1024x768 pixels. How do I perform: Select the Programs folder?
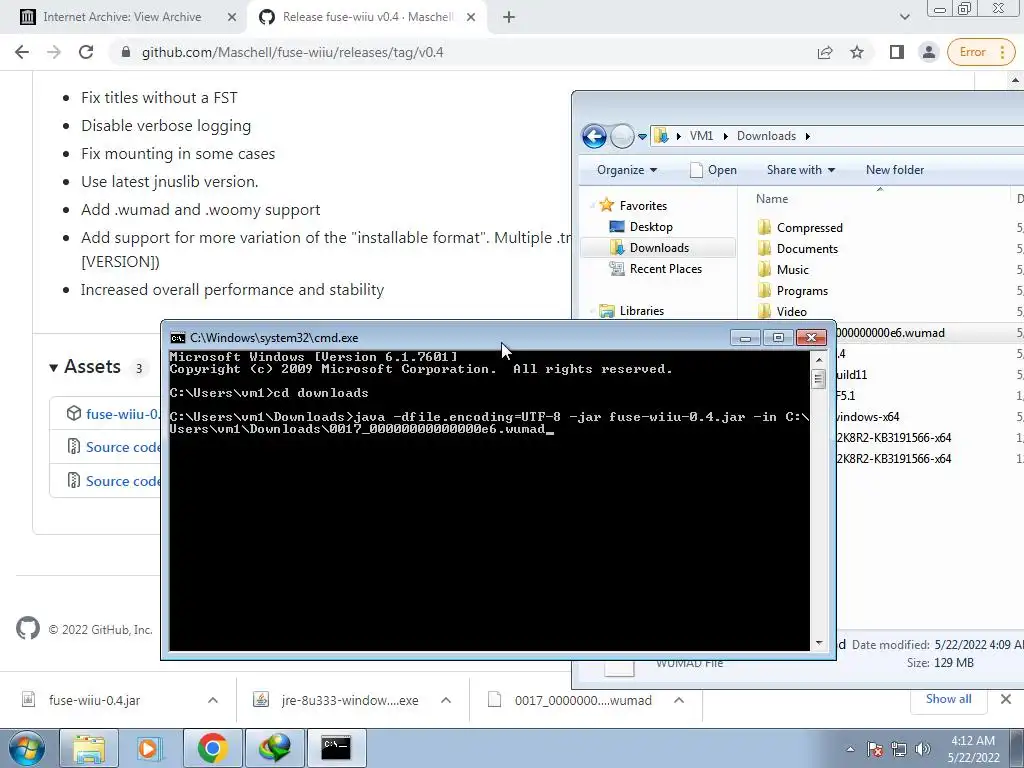coord(802,291)
